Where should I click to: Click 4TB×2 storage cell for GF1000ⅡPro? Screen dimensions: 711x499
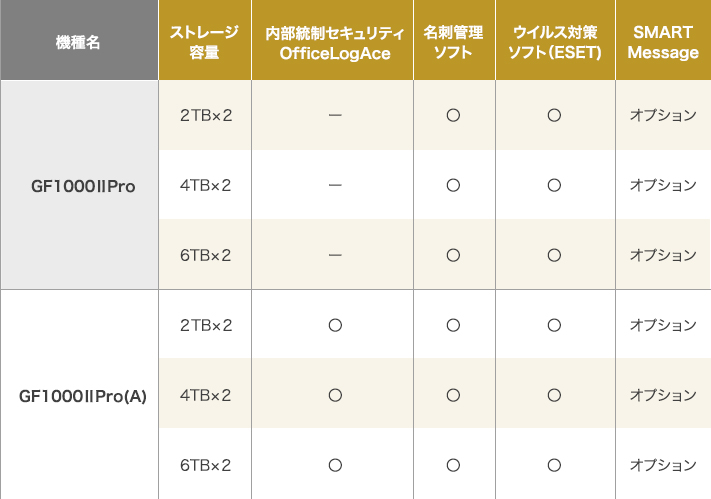206,185
